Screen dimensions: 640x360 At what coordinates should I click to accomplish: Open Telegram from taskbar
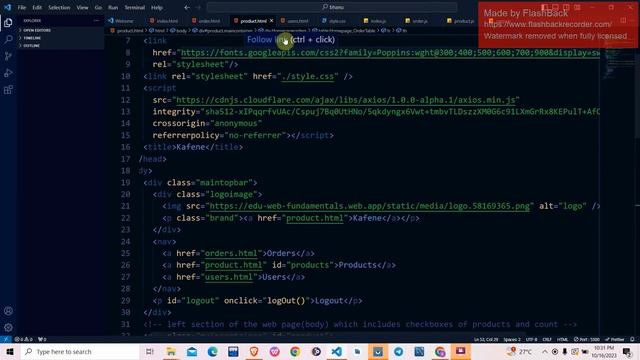[x=398, y=351]
